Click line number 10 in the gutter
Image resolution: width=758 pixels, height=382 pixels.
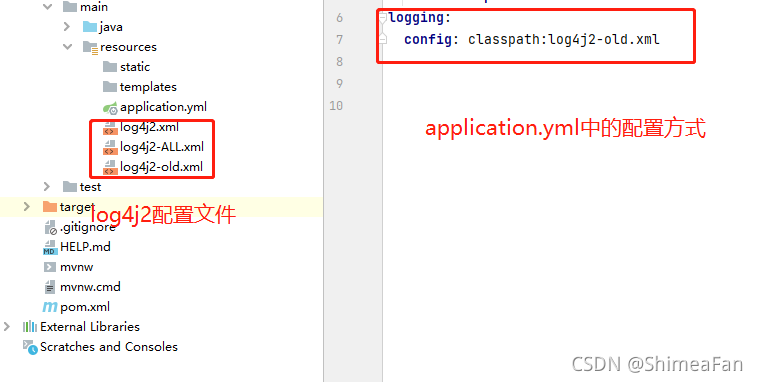pos(336,105)
